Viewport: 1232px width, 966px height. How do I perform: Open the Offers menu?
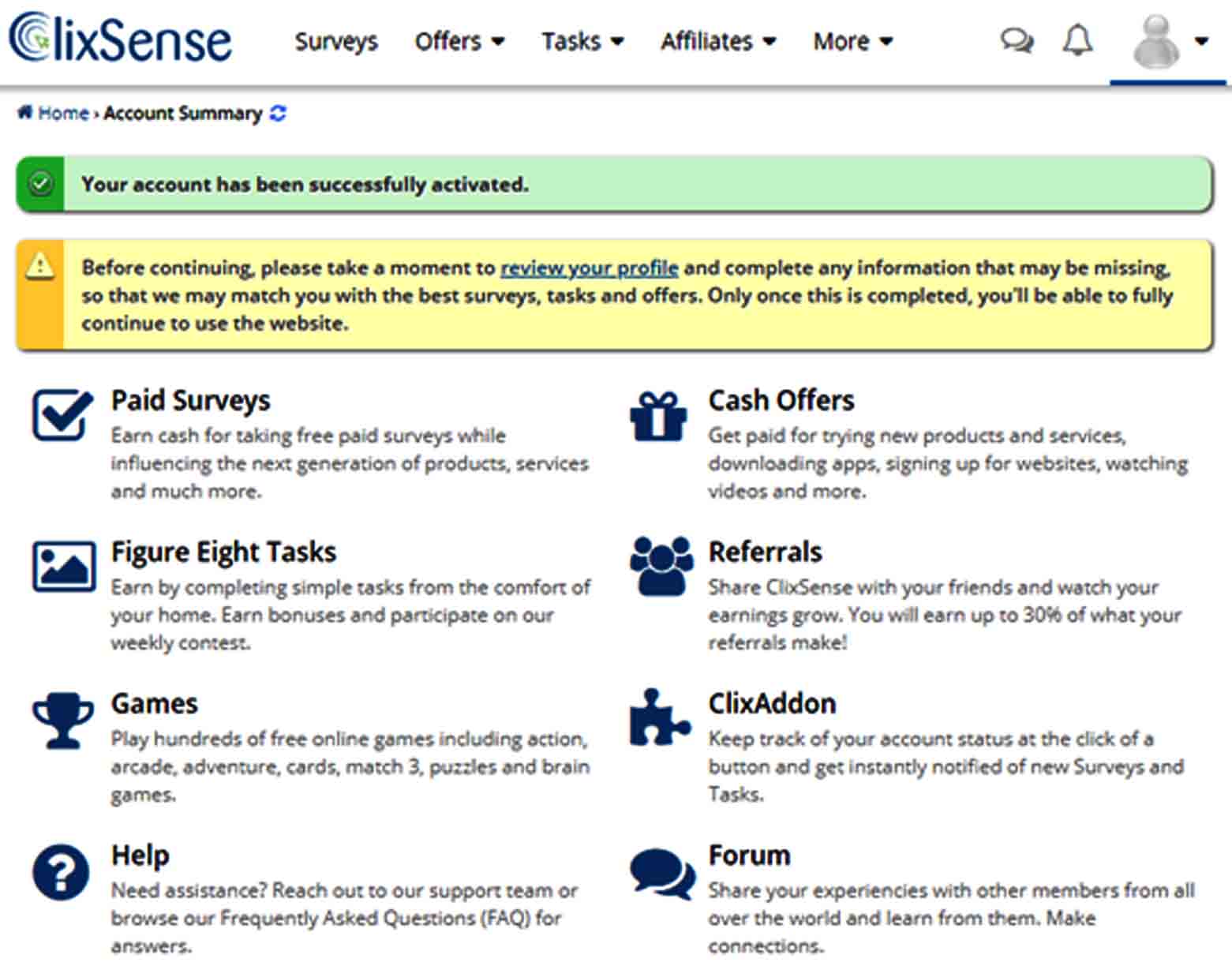(459, 41)
